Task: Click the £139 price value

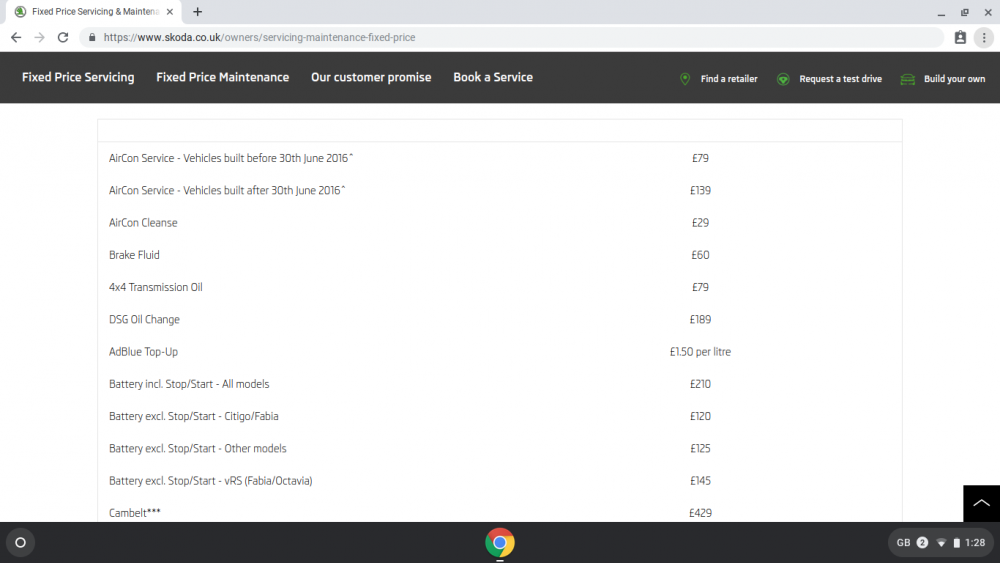Action: [x=700, y=190]
